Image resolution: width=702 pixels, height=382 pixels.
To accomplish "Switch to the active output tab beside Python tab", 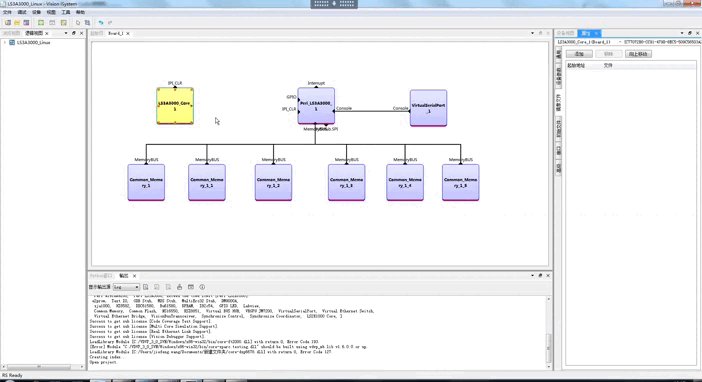I will (x=124, y=276).
